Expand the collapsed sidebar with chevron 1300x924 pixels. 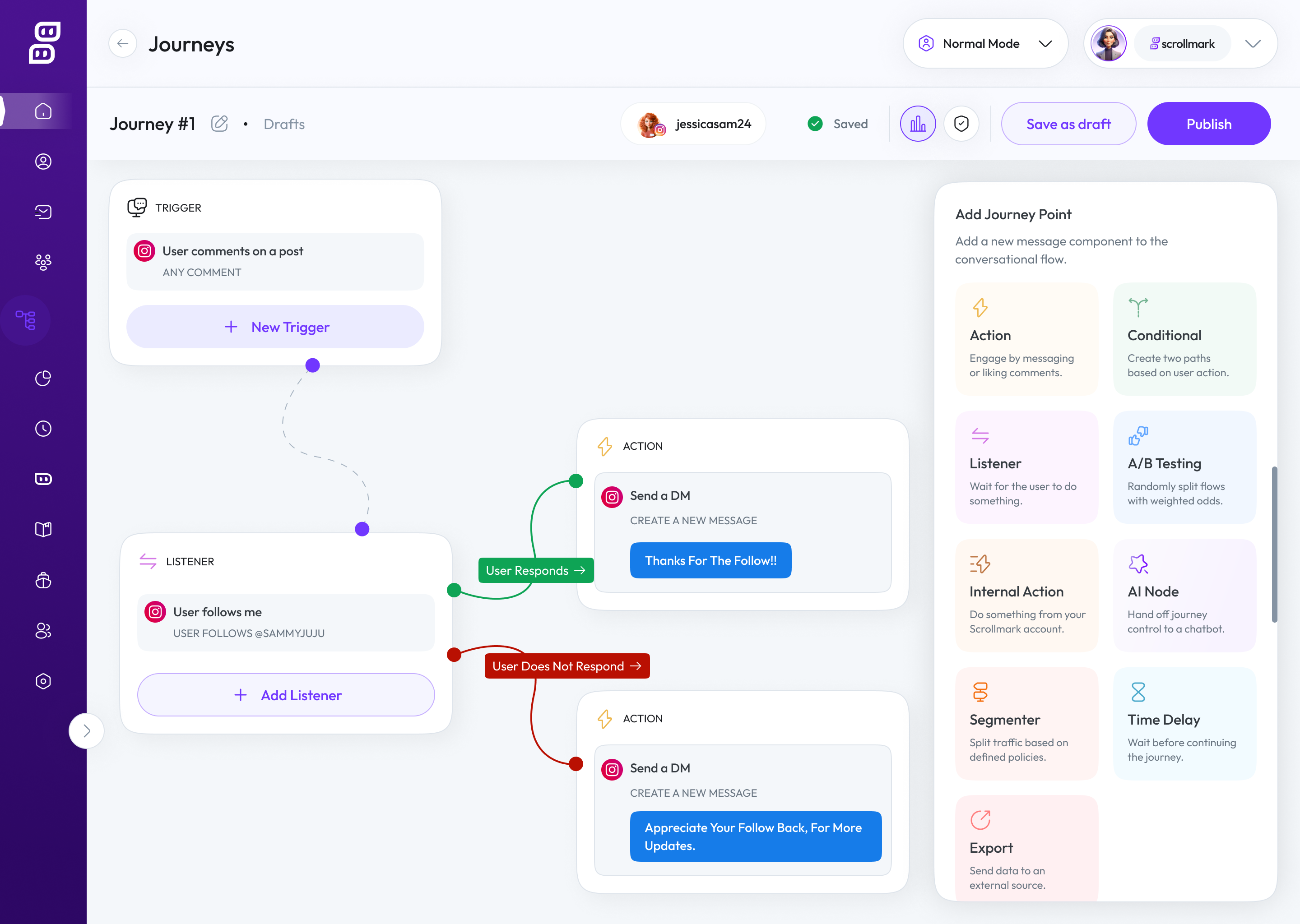tap(87, 730)
